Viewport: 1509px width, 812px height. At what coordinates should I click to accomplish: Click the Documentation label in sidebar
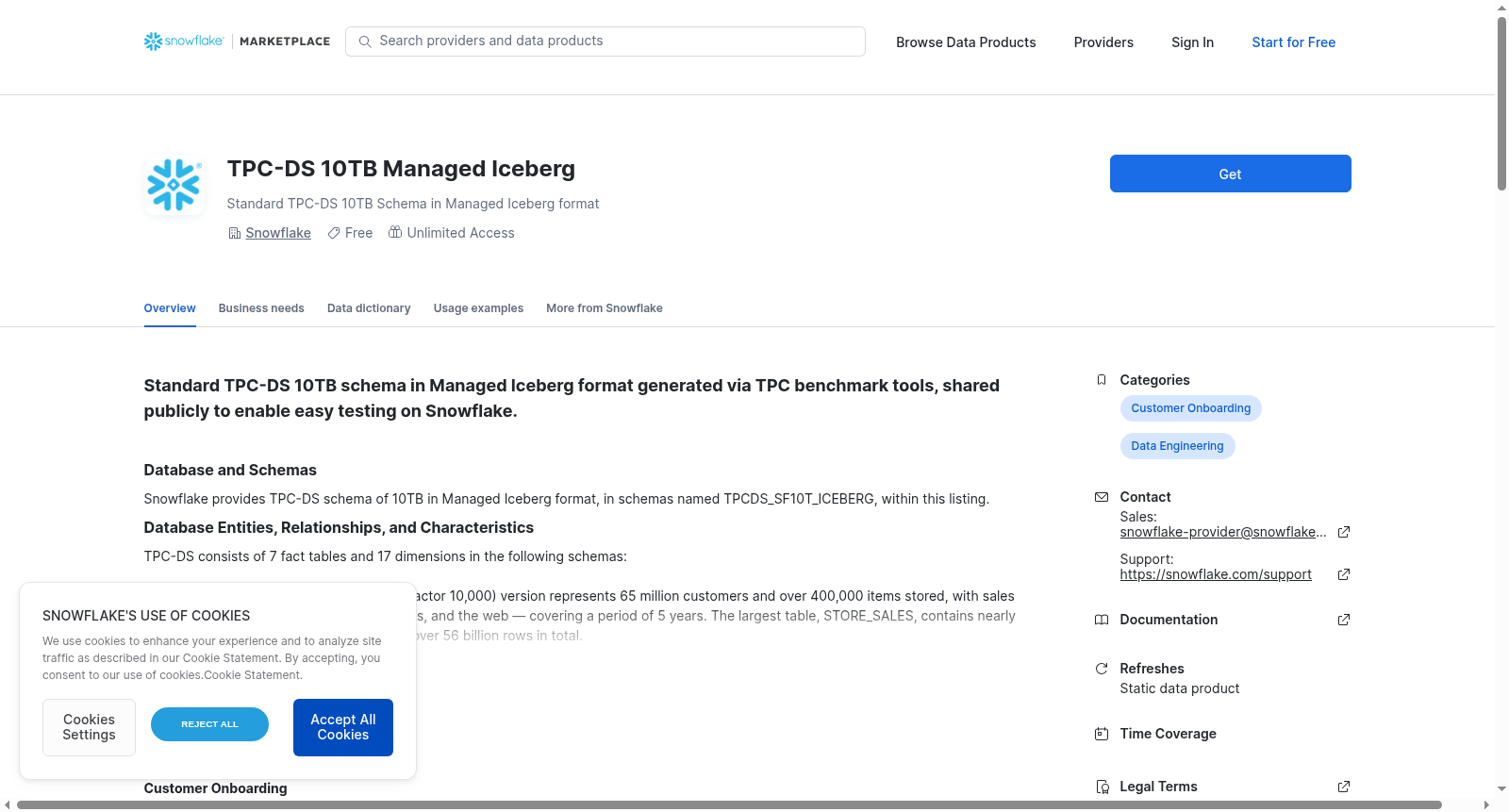tap(1169, 620)
